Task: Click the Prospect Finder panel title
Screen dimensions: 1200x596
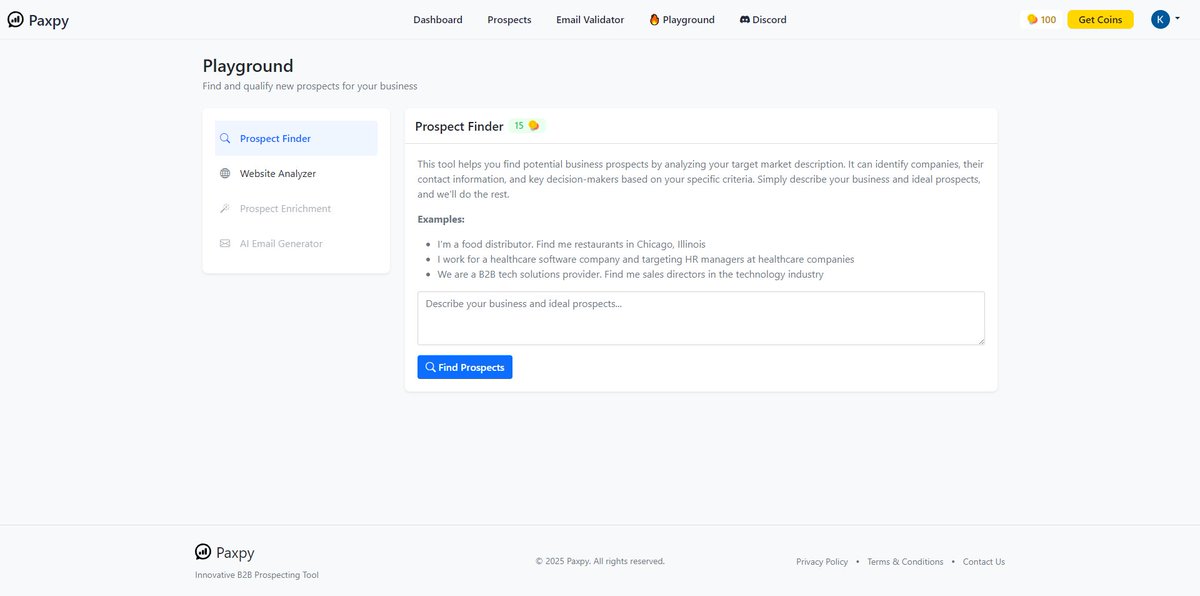Action: click(459, 127)
